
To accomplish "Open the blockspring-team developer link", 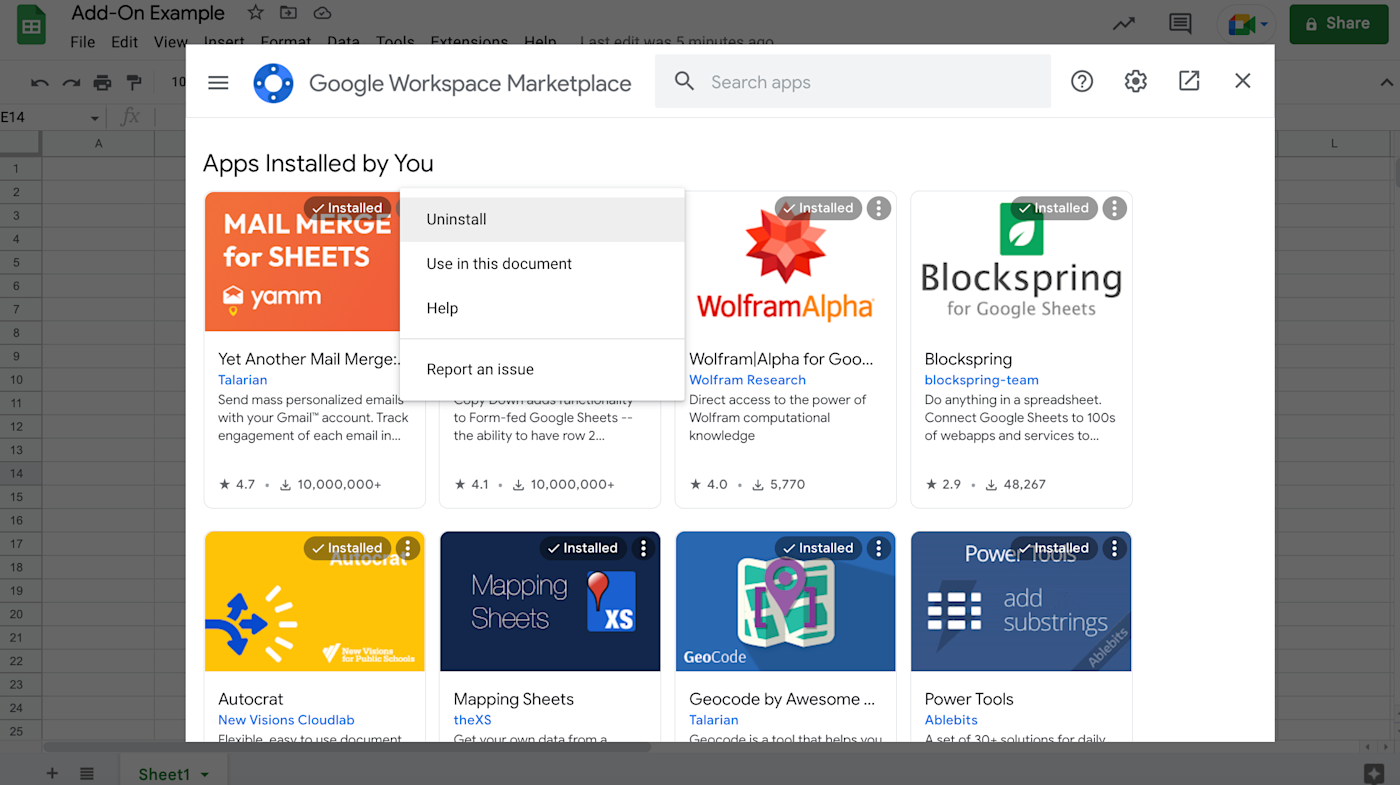I will [982, 380].
